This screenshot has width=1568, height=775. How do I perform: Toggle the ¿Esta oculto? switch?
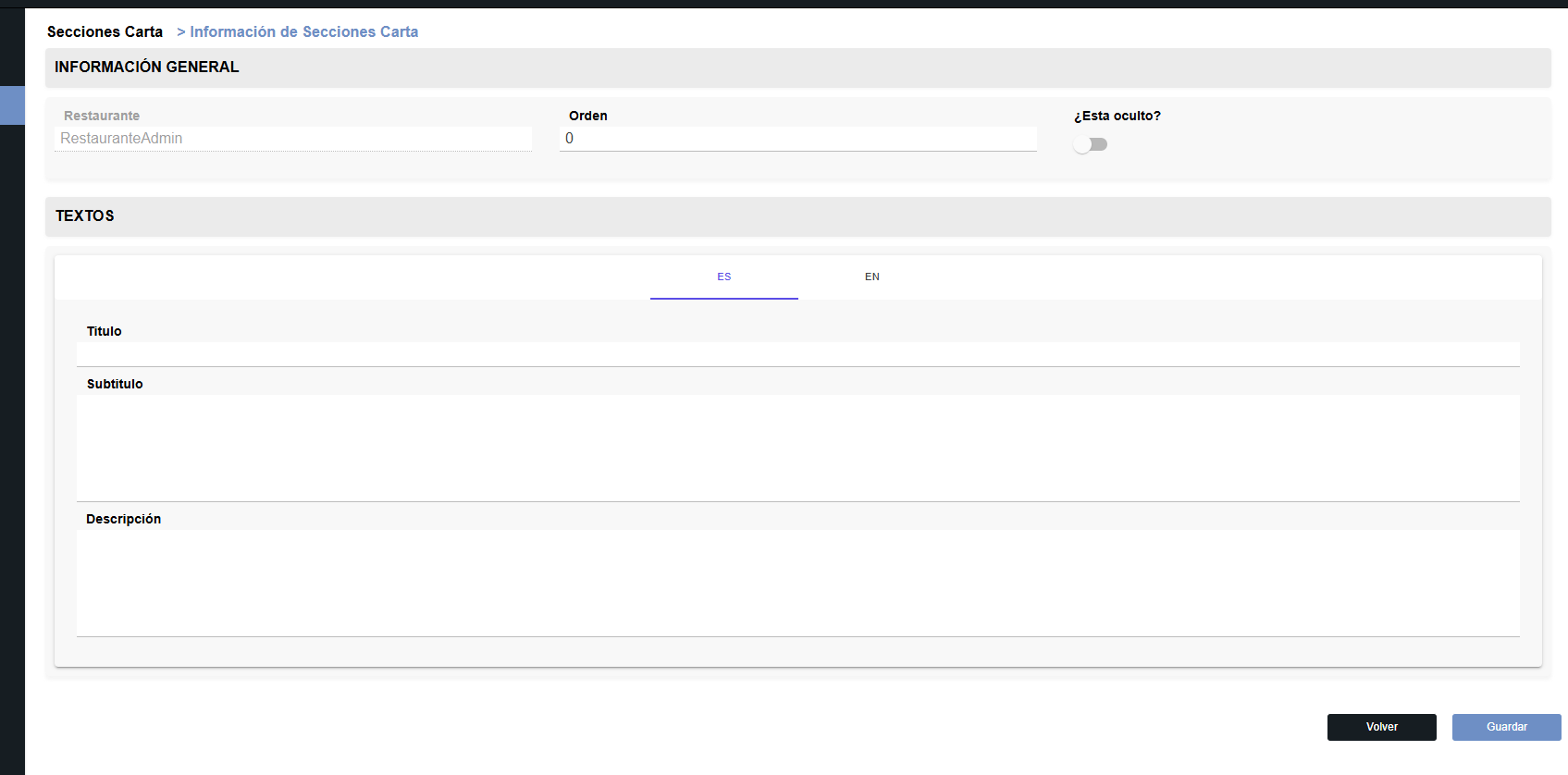(x=1090, y=144)
